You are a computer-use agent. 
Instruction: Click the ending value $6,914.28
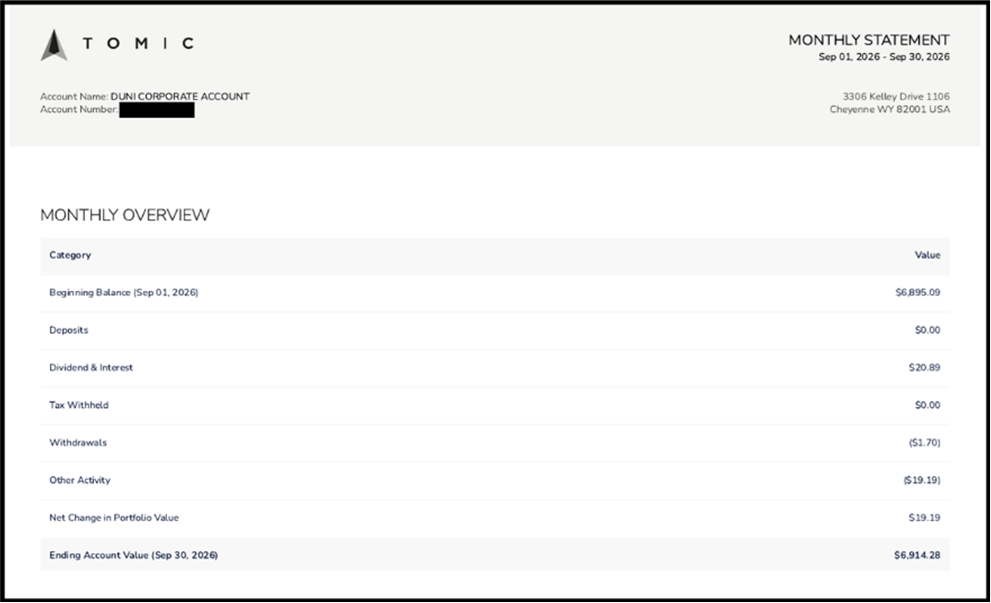[917, 555]
